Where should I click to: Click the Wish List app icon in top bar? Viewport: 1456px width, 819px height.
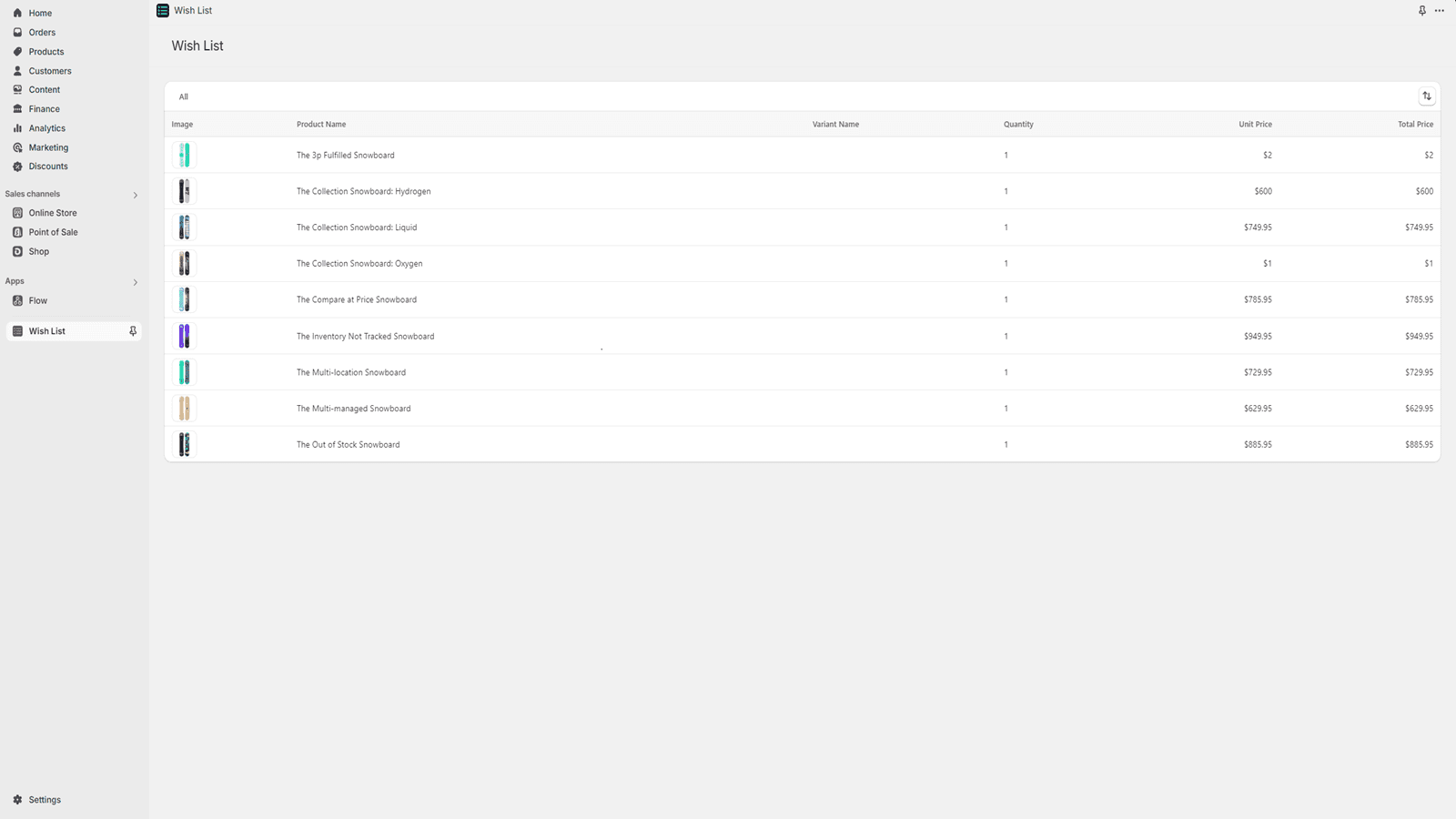point(160,10)
